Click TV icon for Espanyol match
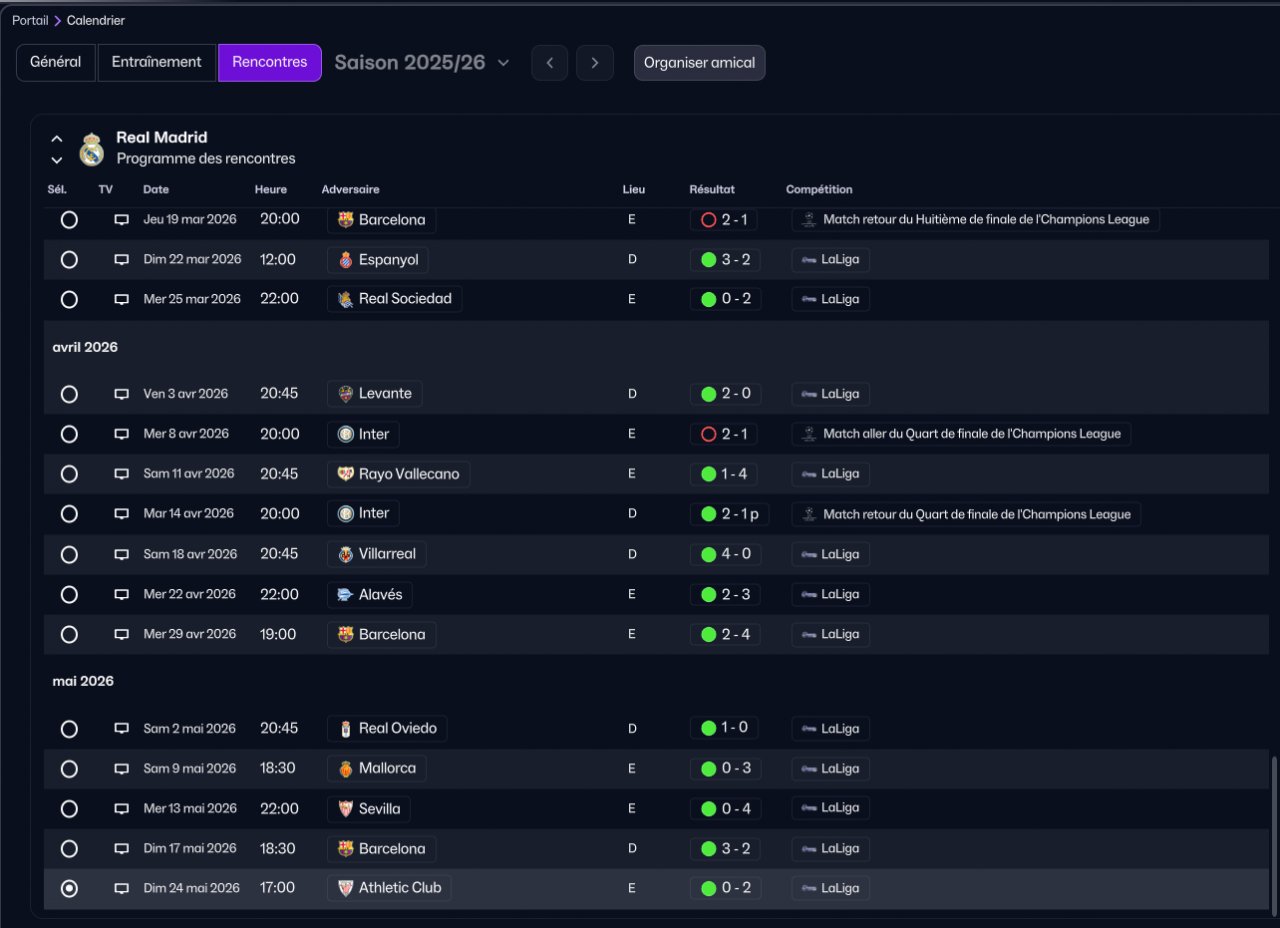 click(x=121, y=260)
